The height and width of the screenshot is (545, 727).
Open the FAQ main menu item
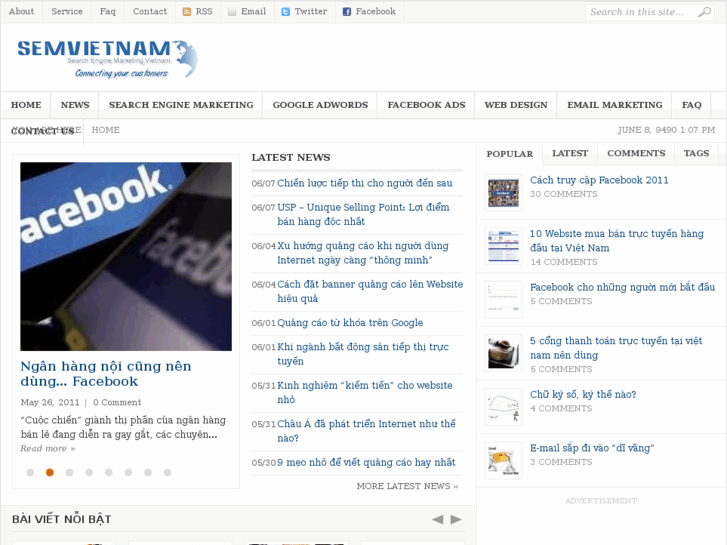692,105
